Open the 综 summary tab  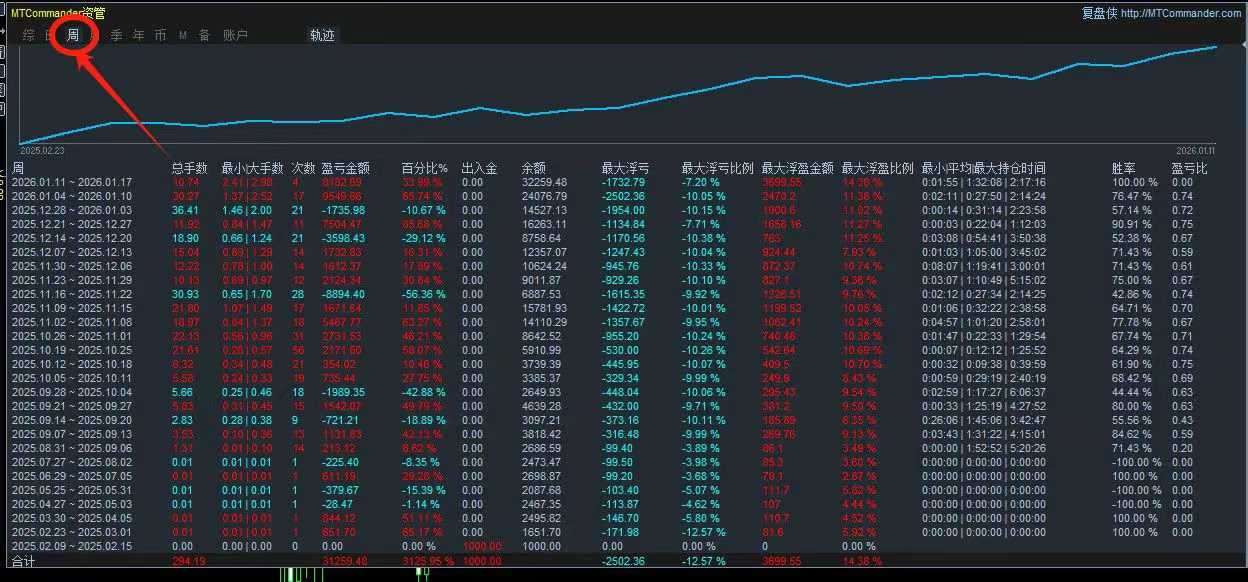coord(28,35)
